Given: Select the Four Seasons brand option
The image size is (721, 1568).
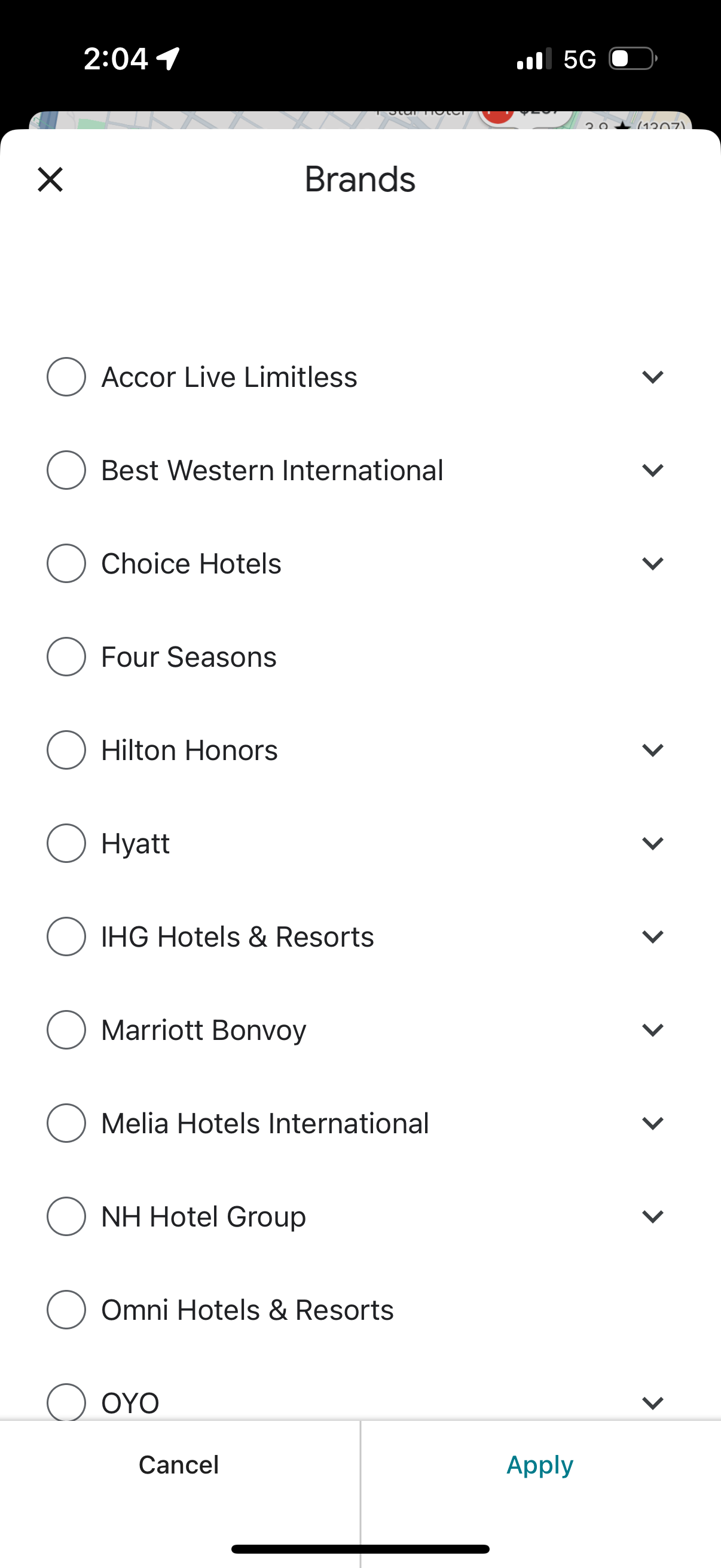Looking at the screenshot, I should 66,657.
